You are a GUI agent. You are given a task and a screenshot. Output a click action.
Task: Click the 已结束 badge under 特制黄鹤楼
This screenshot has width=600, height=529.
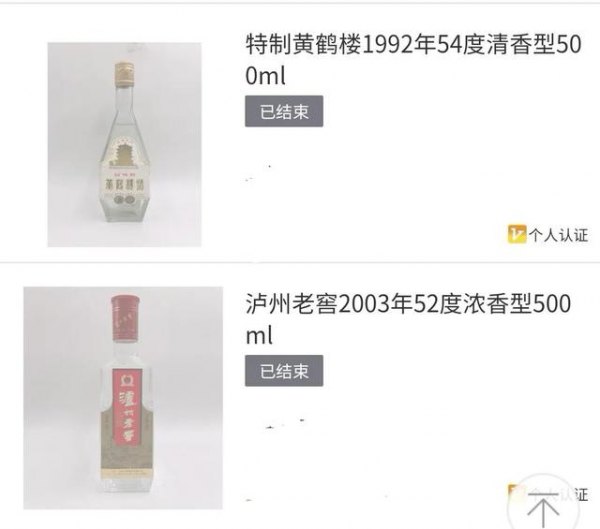pos(284,111)
